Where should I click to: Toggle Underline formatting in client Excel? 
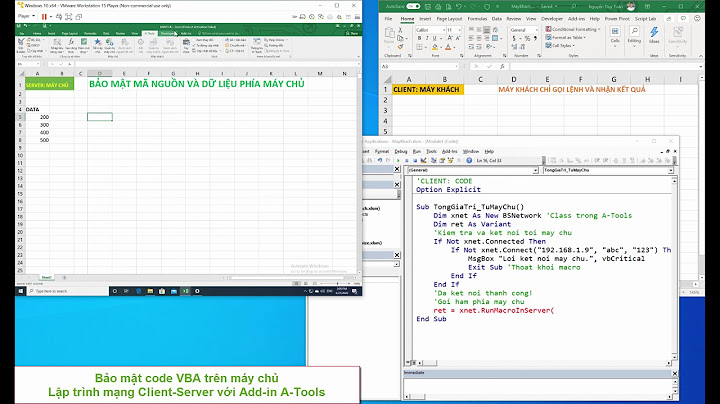(x=434, y=38)
